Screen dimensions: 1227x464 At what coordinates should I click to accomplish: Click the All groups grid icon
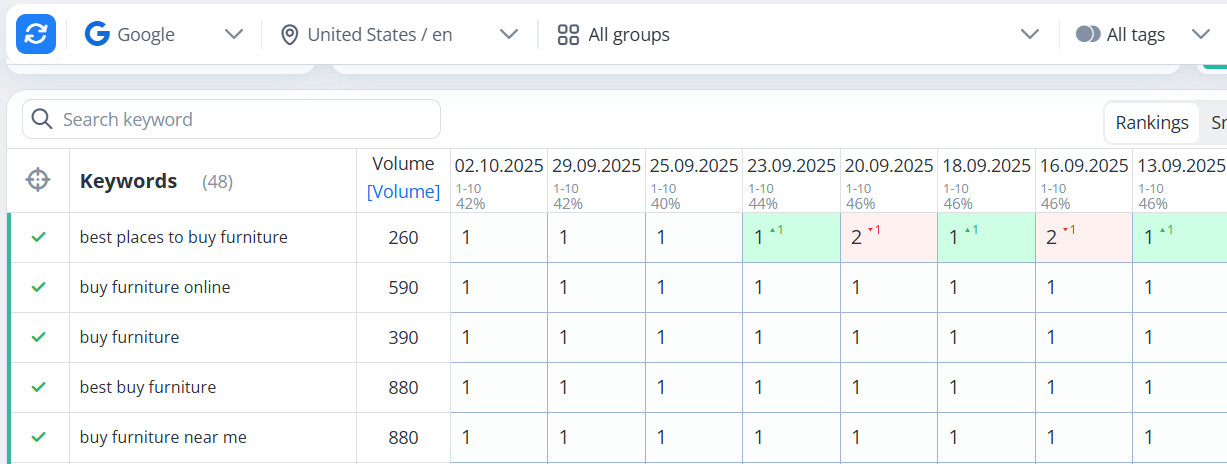click(x=568, y=35)
